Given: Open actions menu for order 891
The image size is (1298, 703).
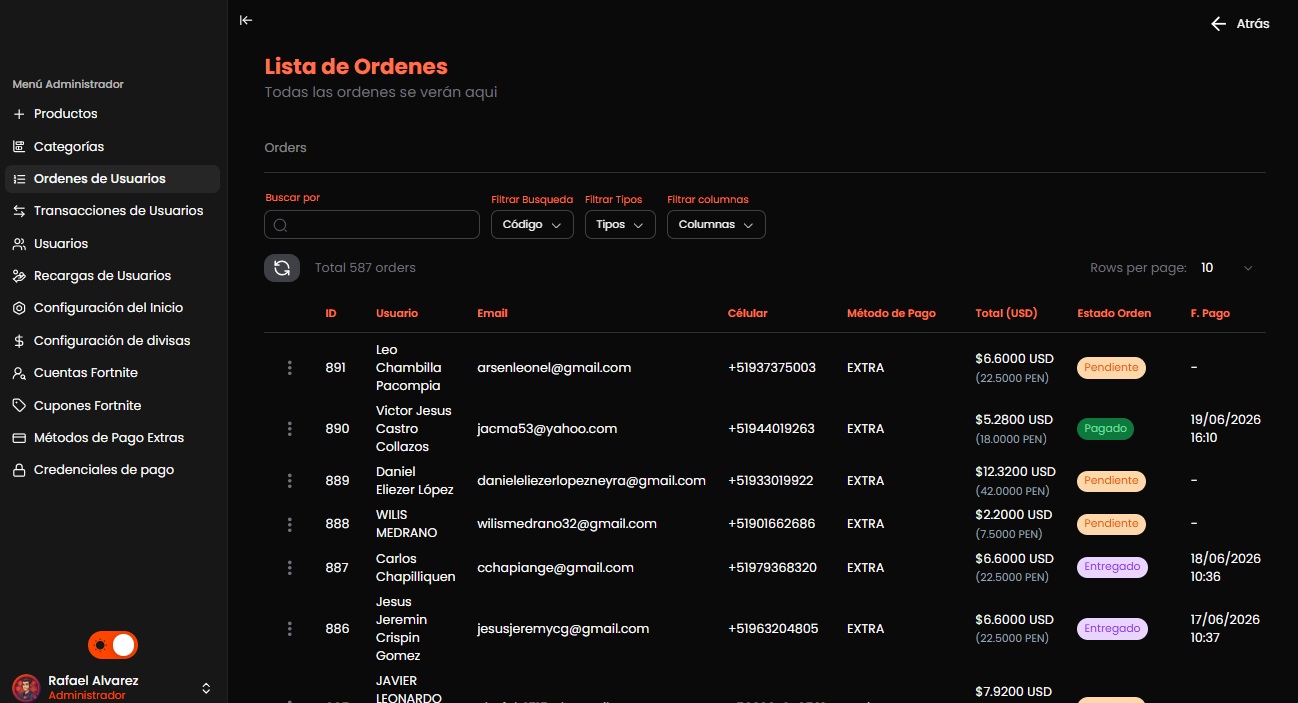Looking at the screenshot, I should point(290,368).
